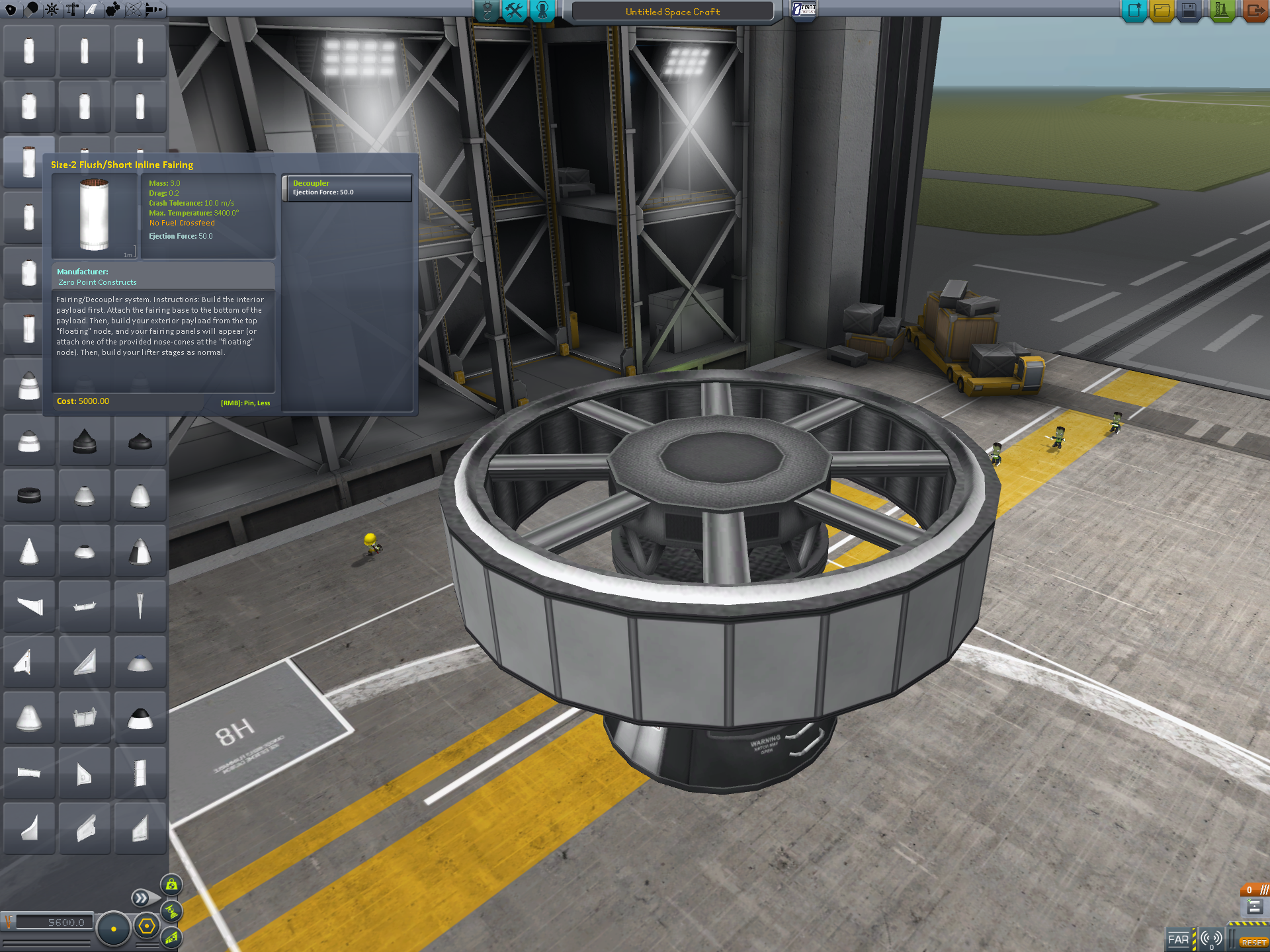Image resolution: width=1270 pixels, height=952 pixels.
Task: Open the Control parts category tab
Action: [52, 9]
